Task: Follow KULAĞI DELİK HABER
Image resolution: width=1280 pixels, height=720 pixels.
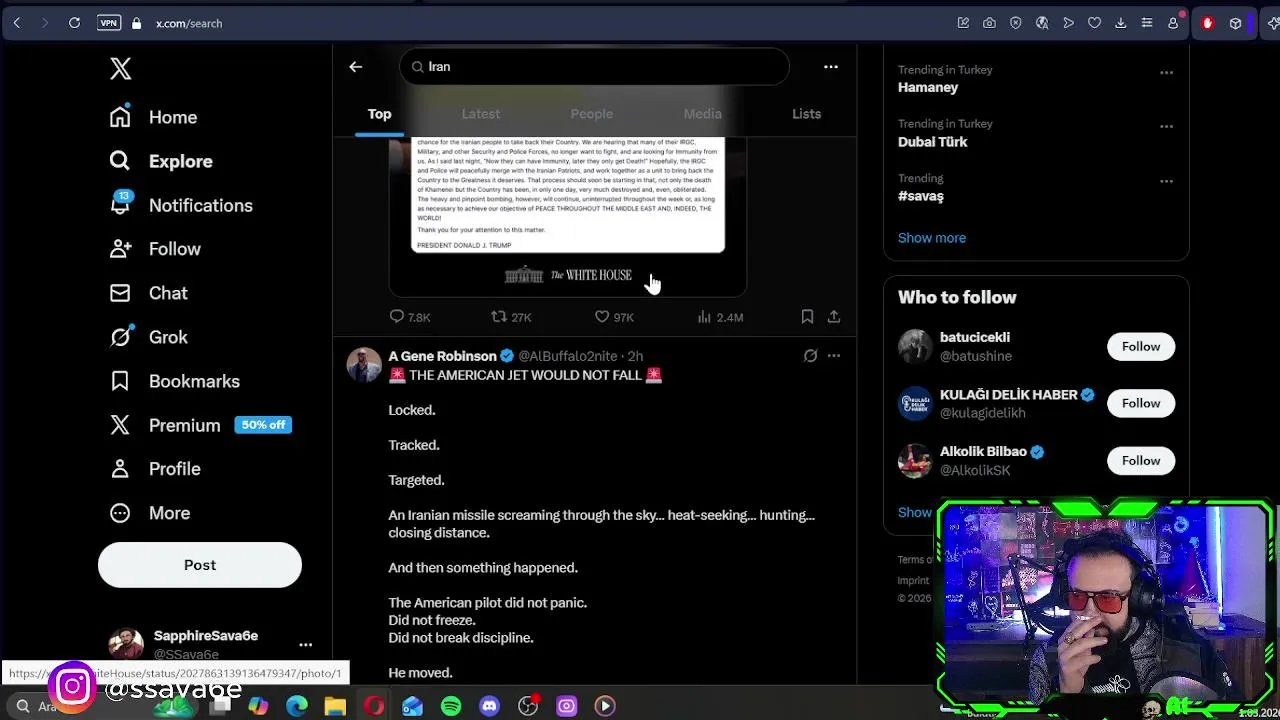Action: pyautogui.click(x=1140, y=404)
